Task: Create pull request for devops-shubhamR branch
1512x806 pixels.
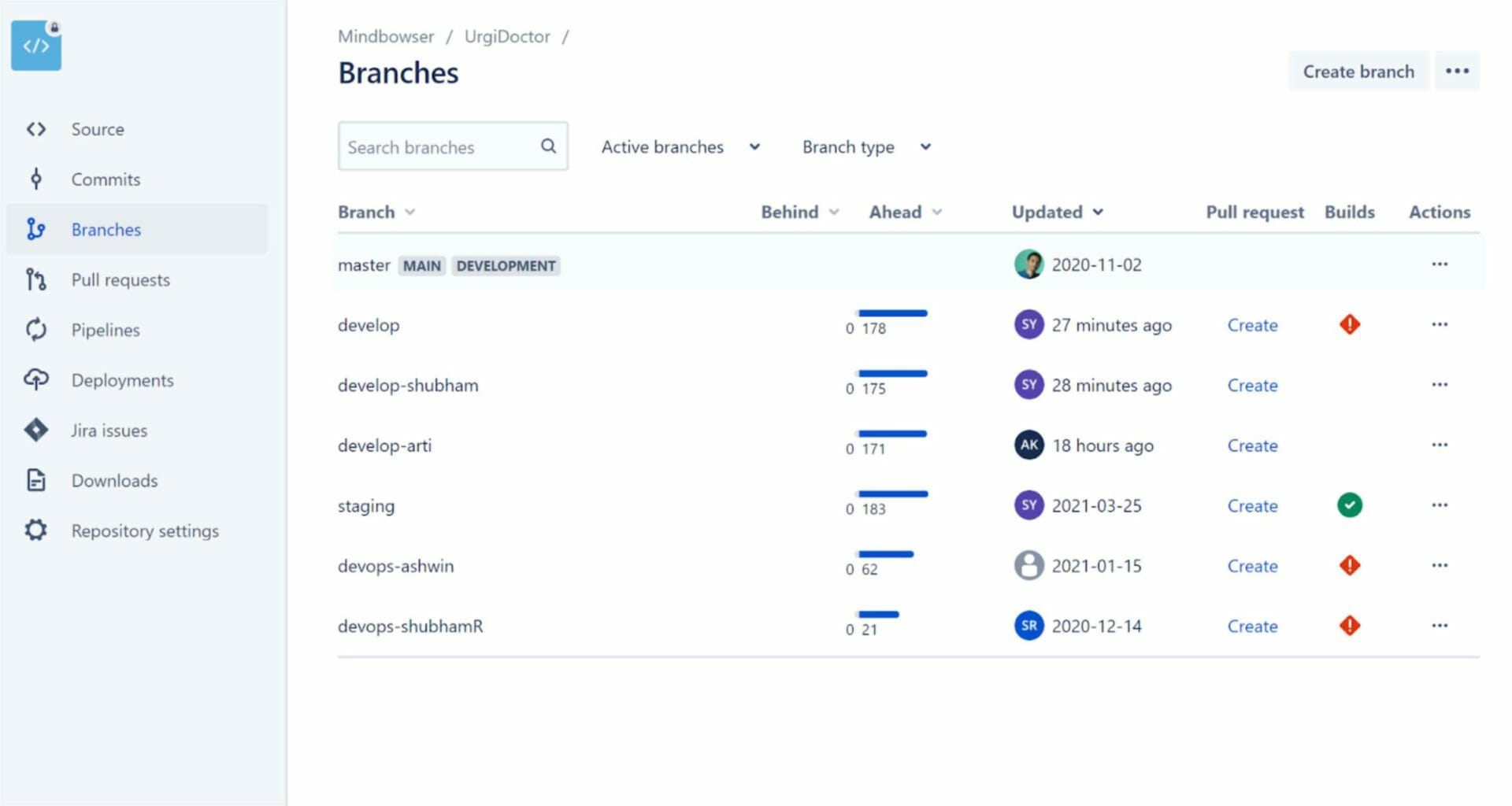Action: click(x=1252, y=627)
